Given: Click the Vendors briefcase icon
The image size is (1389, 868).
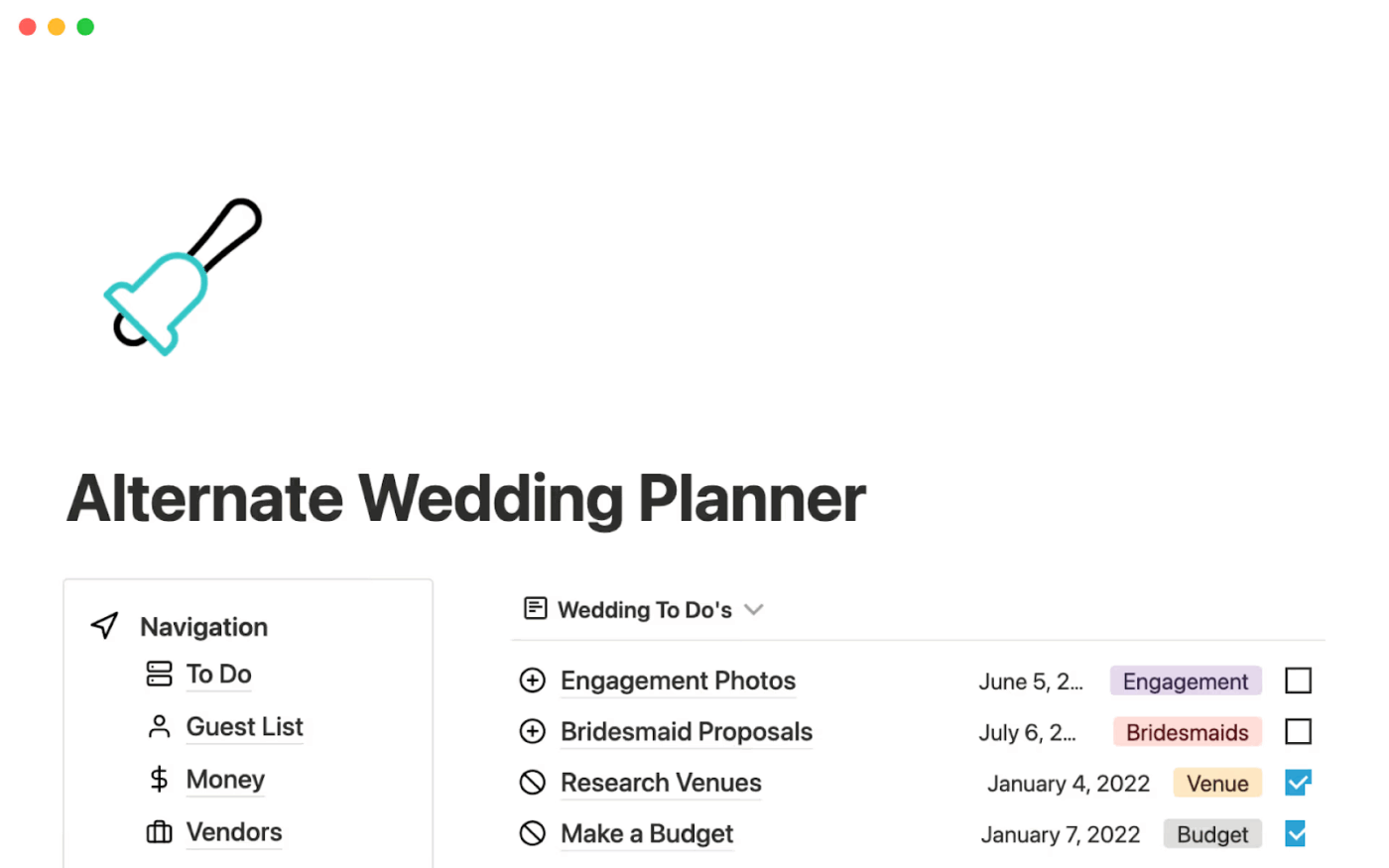Looking at the screenshot, I should 159,832.
